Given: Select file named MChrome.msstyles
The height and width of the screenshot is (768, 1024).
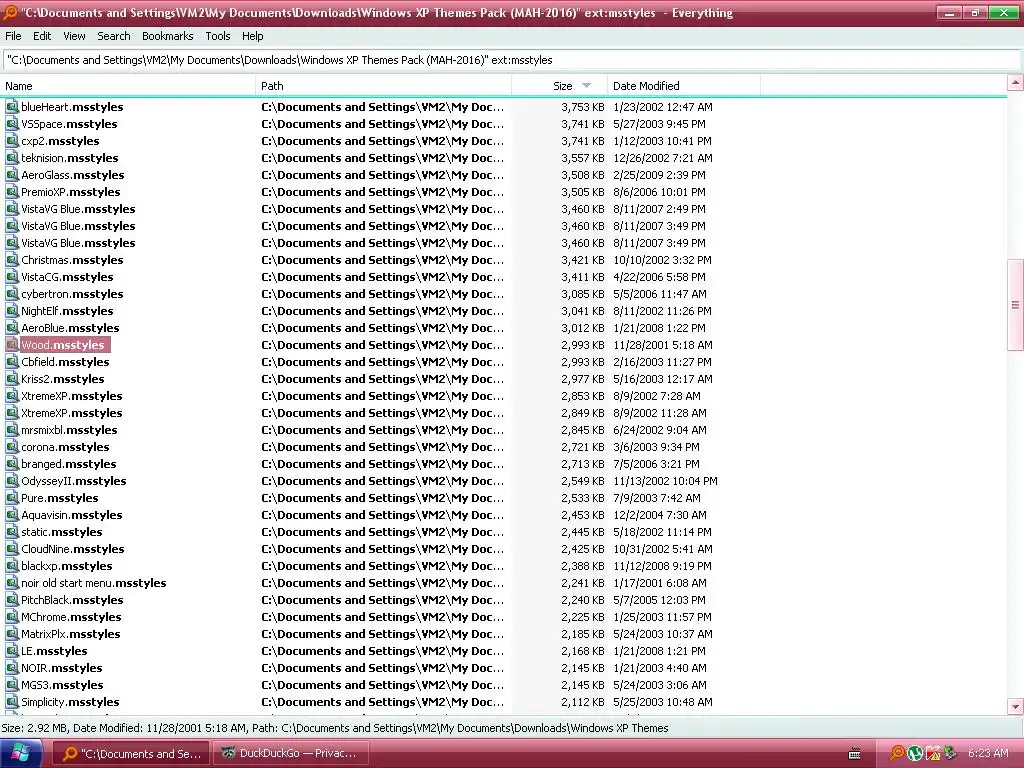Looking at the screenshot, I should coord(71,616).
